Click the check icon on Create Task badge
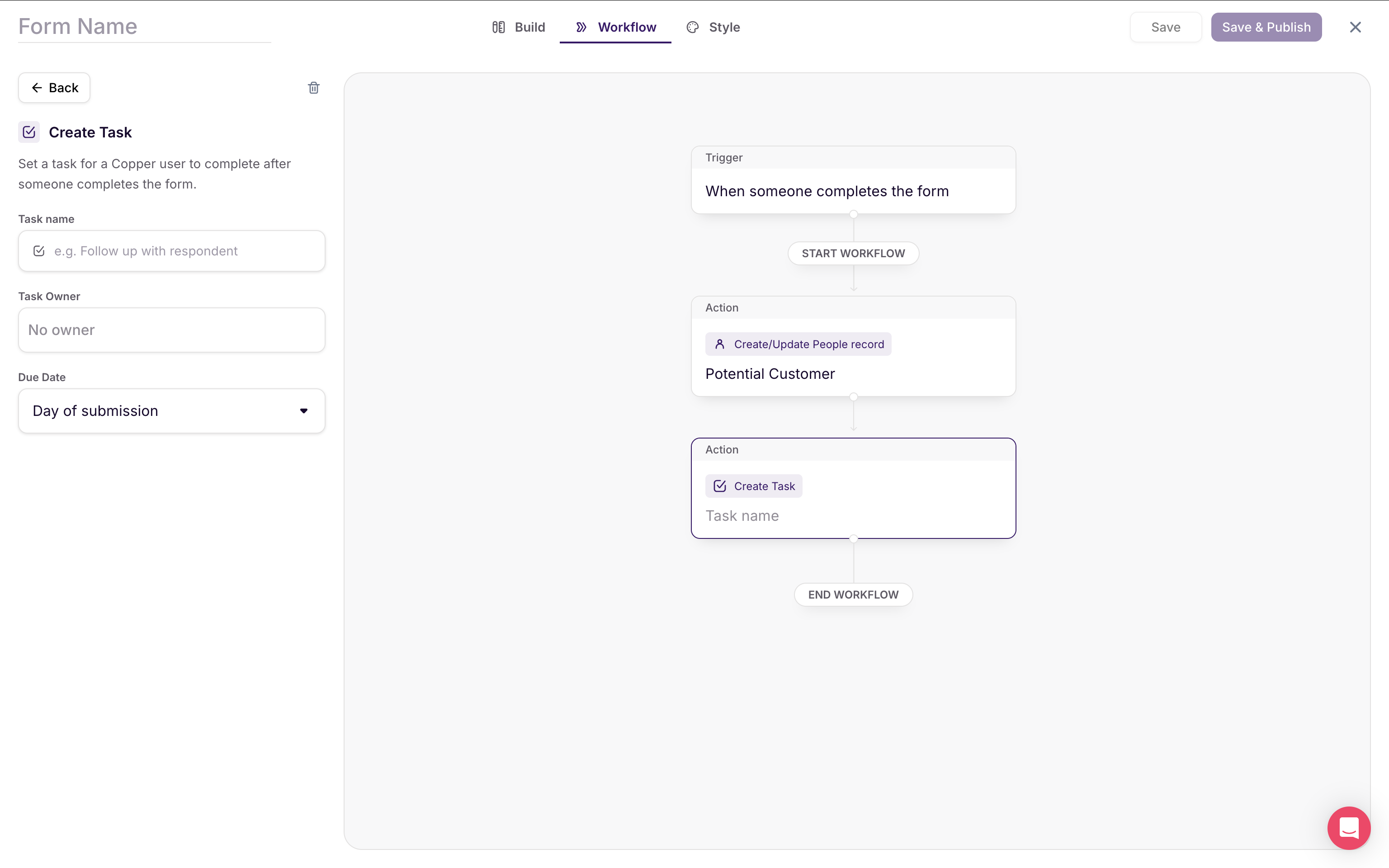1389x868 pixels. pyautogui.click(x=719, y=486)
